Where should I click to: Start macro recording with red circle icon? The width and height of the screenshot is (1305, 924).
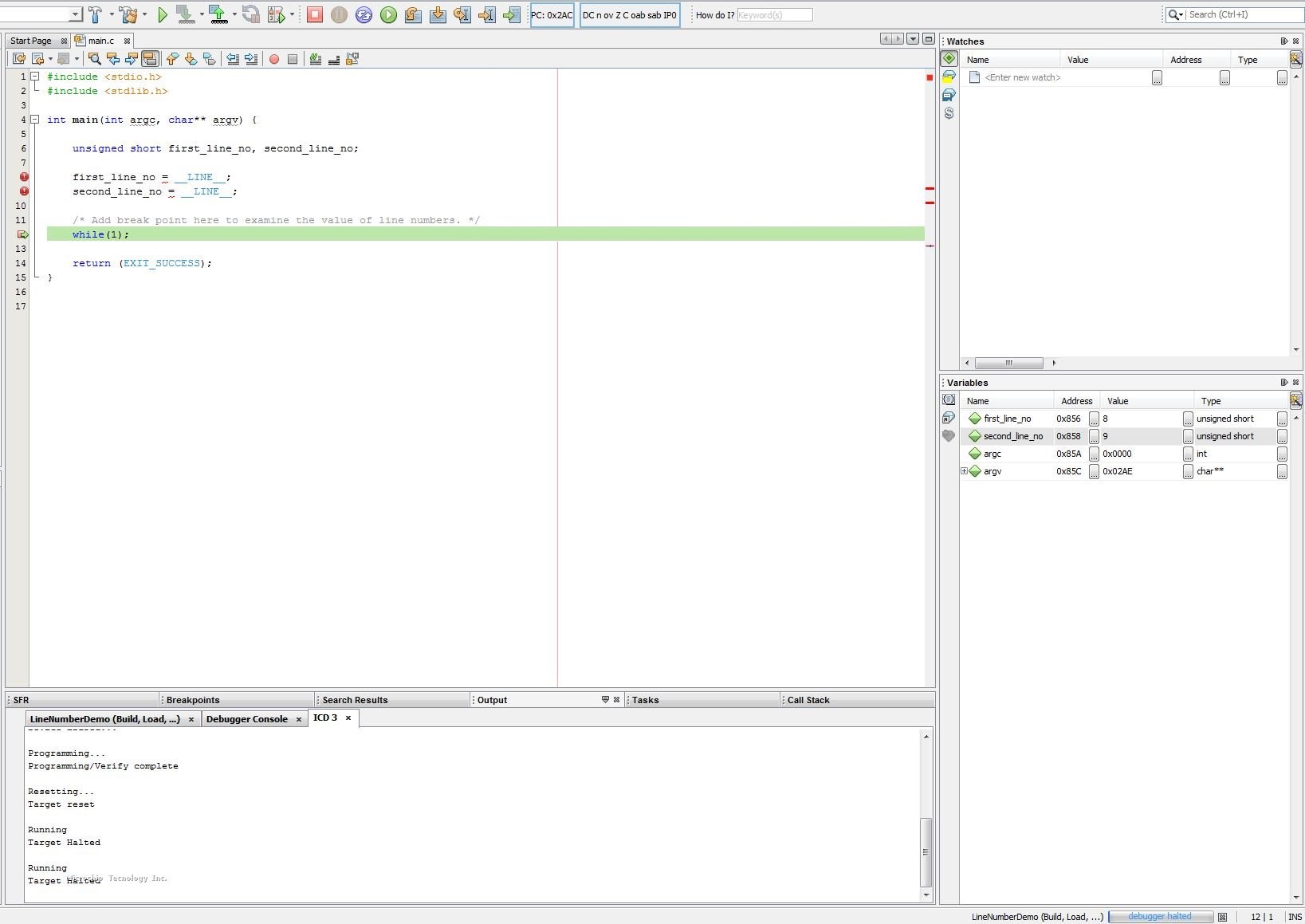(274, 59)
